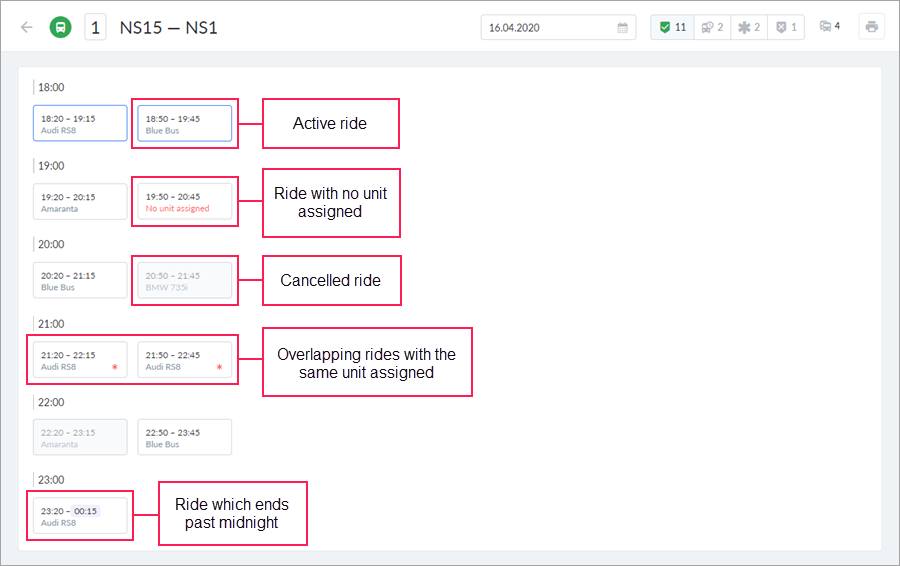Toggle no-unit rides filter showing 2
900x566 pixels.
pyautogui.click(x=711, y=27)
